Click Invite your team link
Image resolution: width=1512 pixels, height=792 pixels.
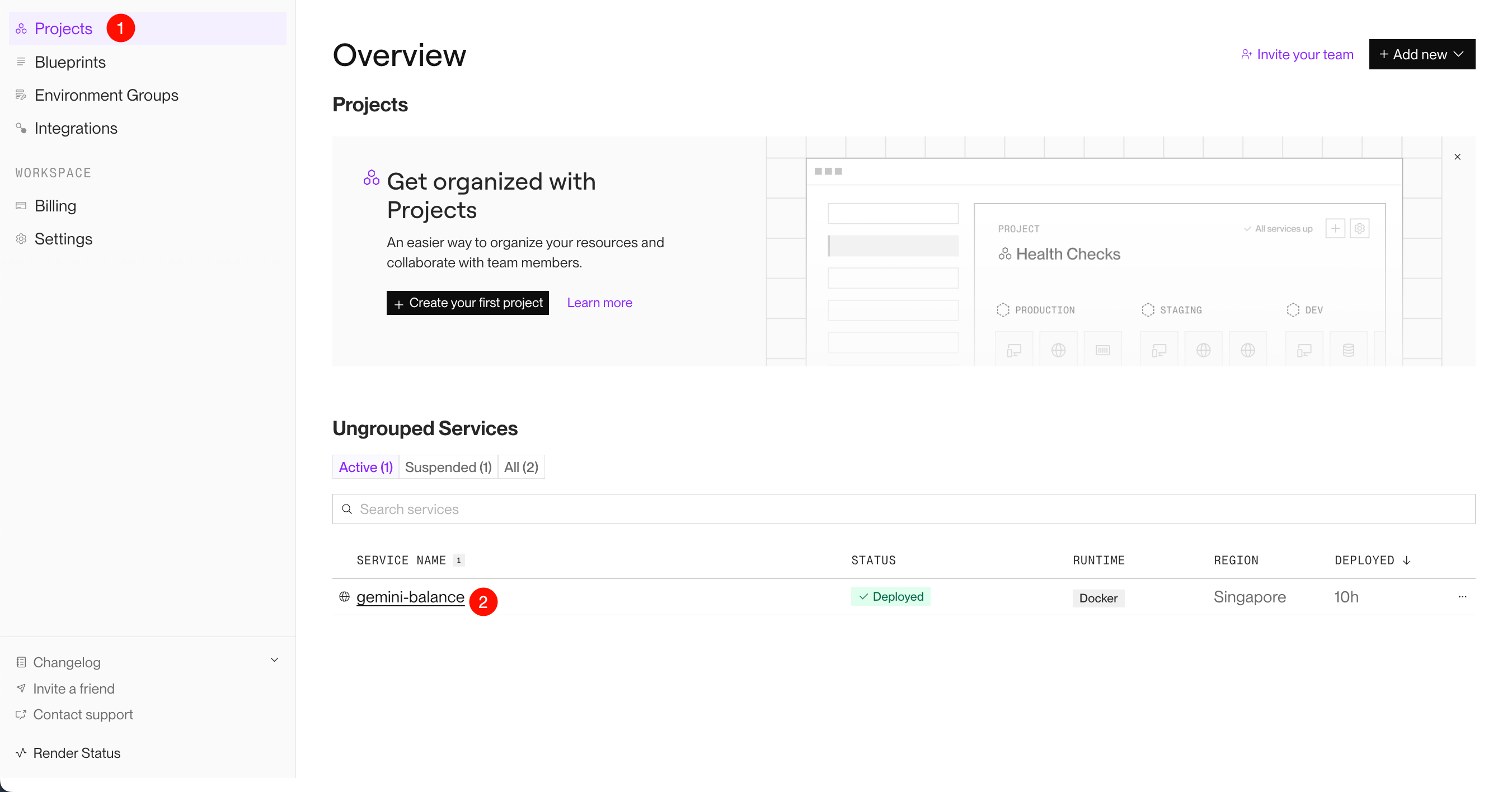(x=1297, y=55)
